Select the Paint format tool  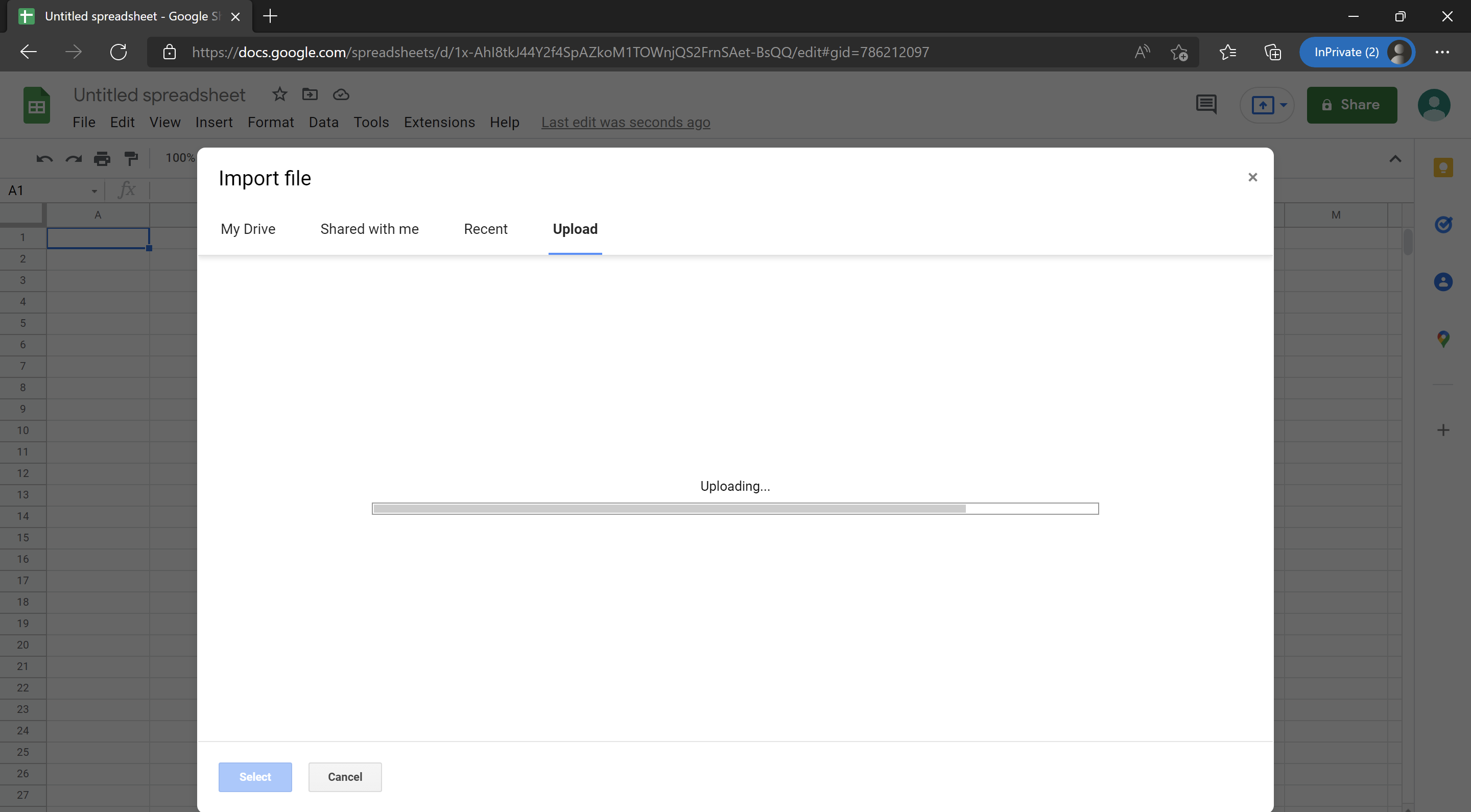pos(131,158)
